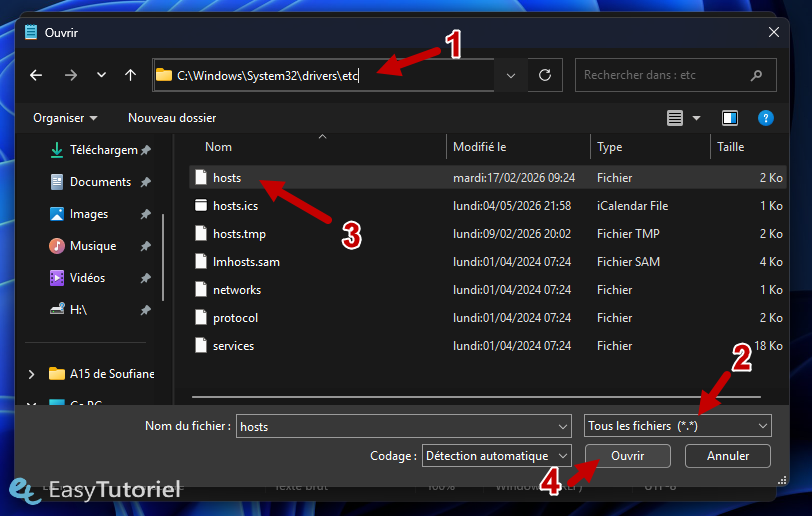Select the protocol file
The height and width of the screenshot is (516, 812).
(488, 318)
